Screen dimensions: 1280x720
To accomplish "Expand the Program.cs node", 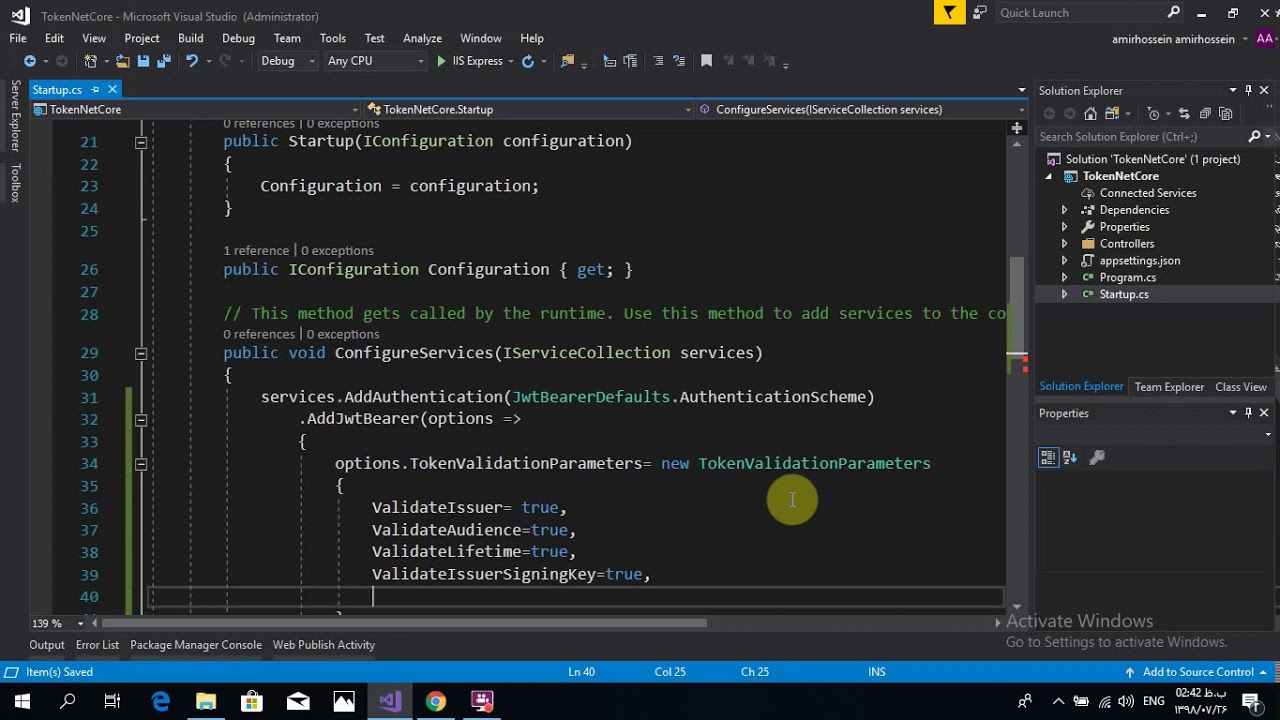I will [x=1064, y=277].
